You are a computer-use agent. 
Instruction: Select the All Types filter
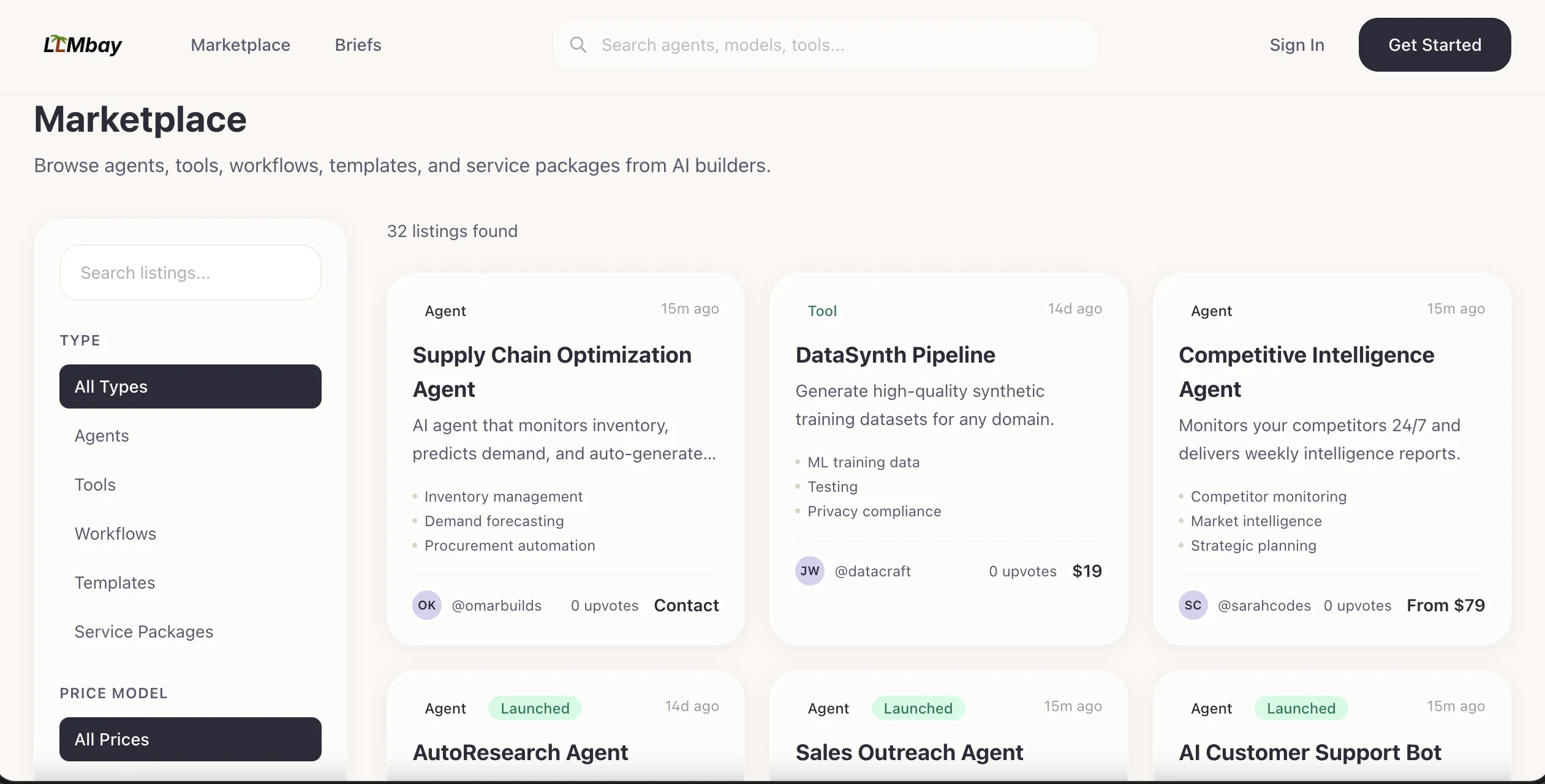pyautogui.click(x=190, y=386)
